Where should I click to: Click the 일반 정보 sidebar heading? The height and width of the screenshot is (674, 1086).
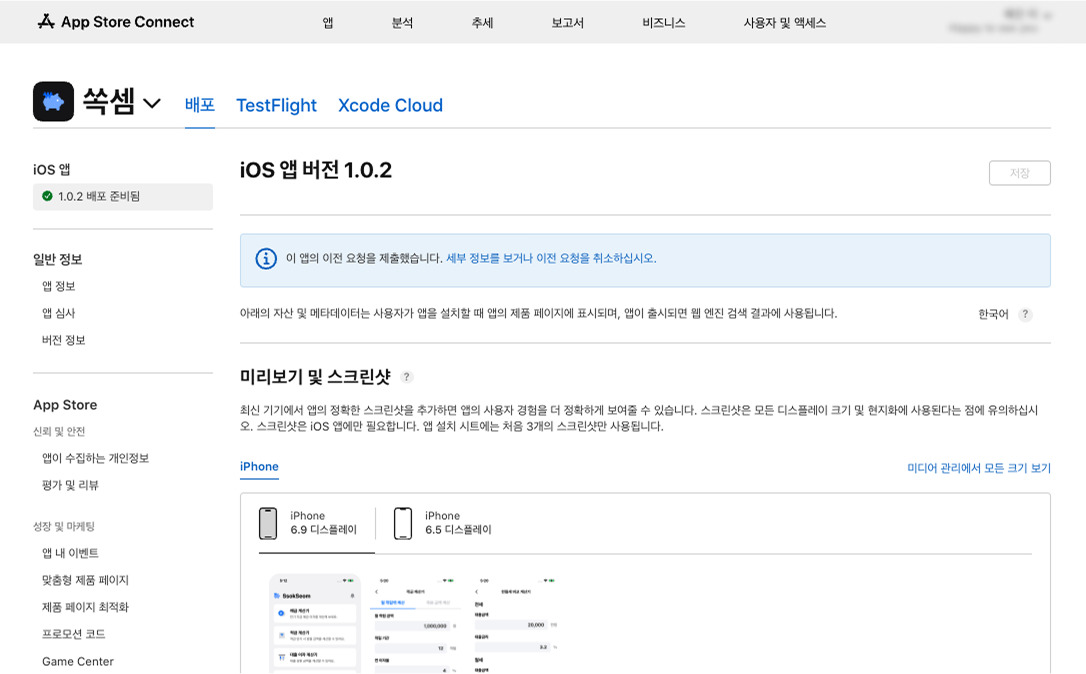point(57,260)
